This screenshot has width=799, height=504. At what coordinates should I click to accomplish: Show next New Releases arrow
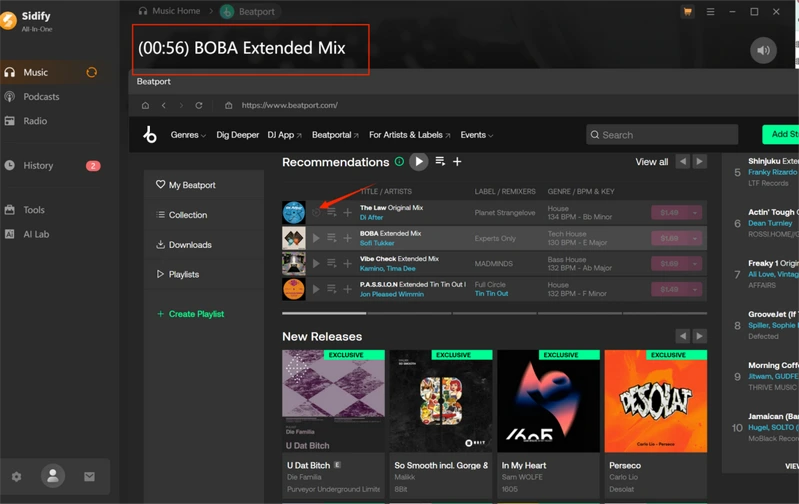699,336
